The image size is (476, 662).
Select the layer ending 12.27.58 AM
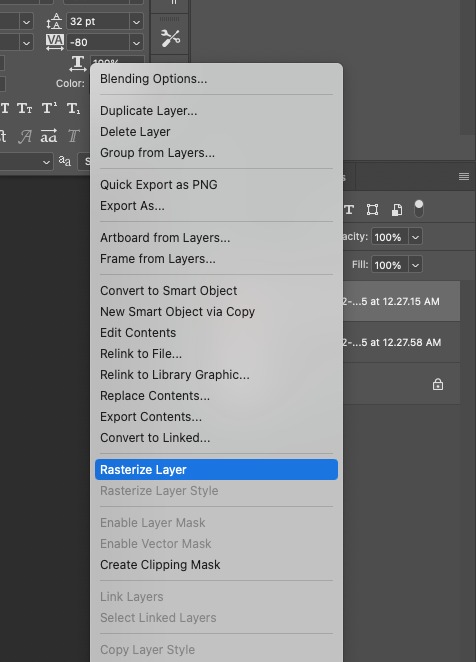coord(401,342)
